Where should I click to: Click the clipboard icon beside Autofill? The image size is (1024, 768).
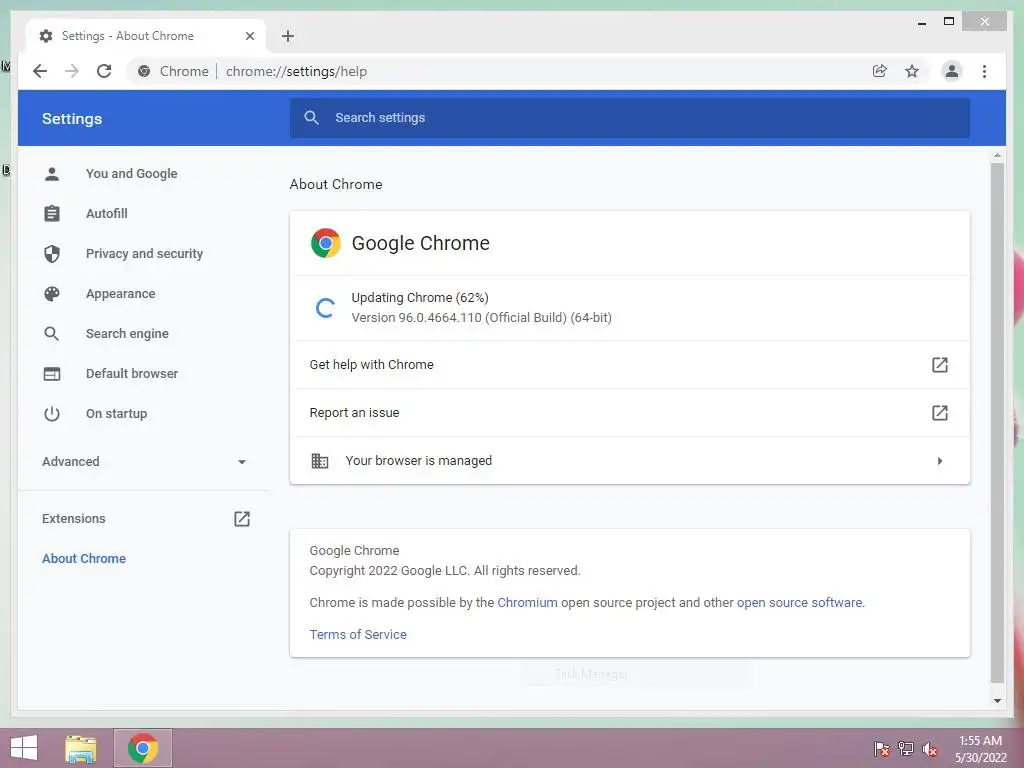click(x=52, y=214)
